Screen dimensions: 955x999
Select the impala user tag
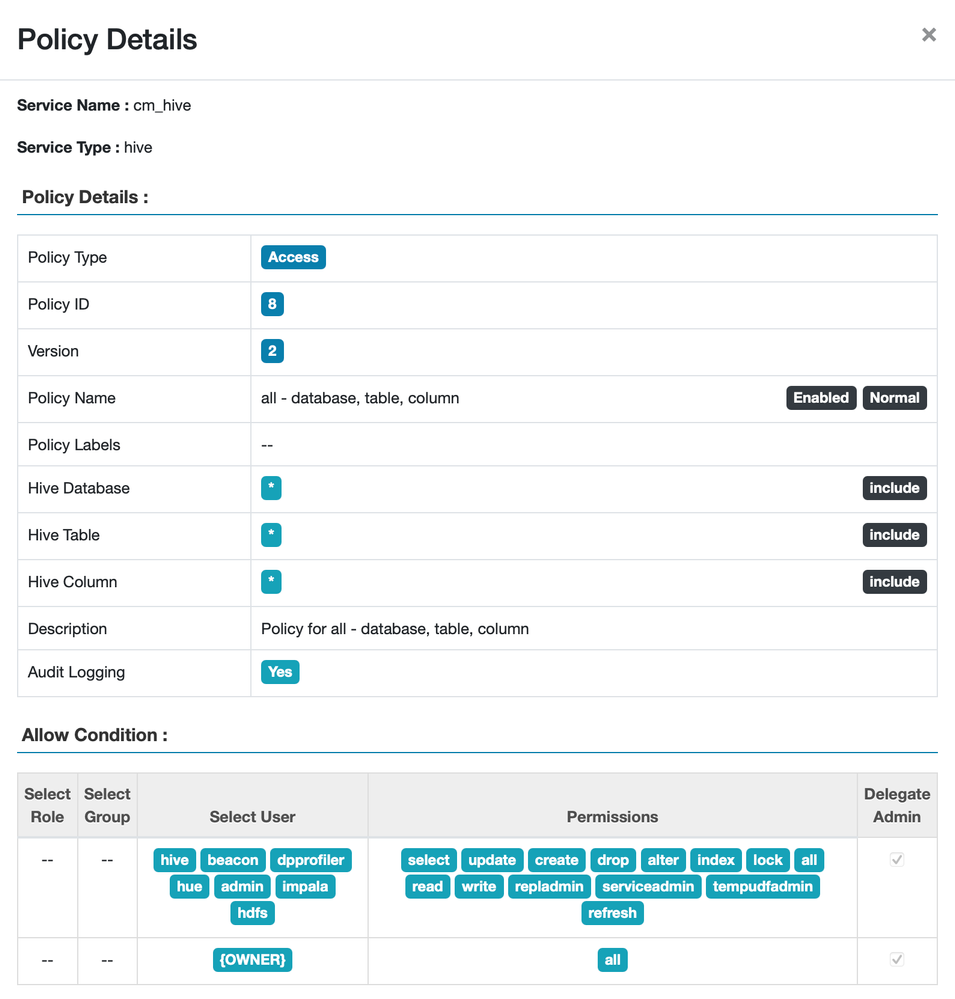(305, 886)
